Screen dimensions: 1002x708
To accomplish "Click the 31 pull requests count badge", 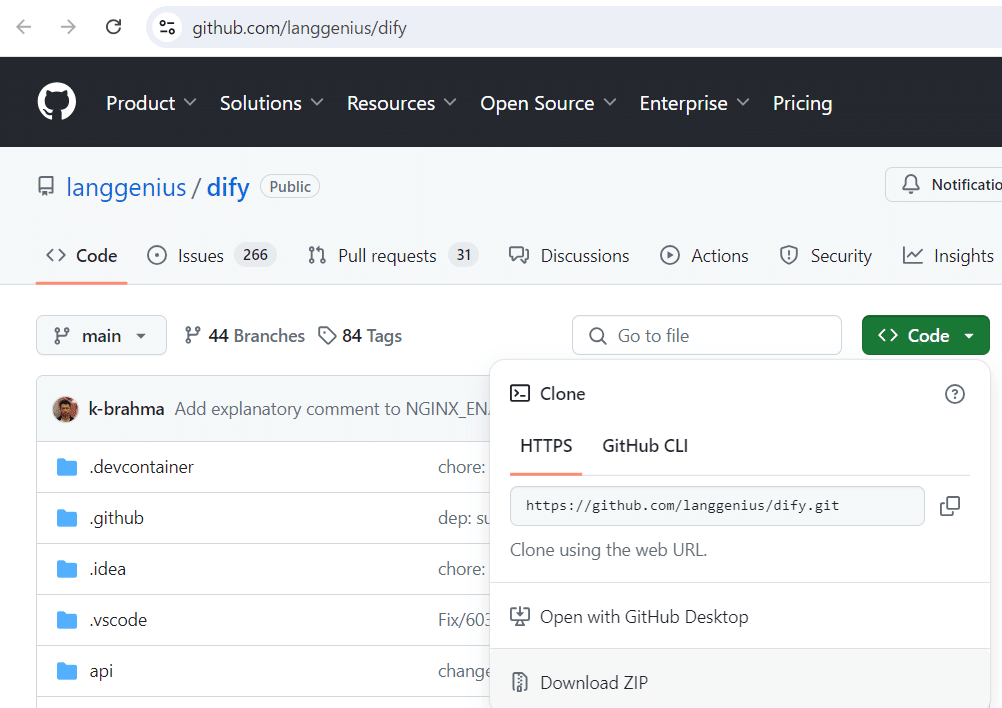I will [463, 255].
